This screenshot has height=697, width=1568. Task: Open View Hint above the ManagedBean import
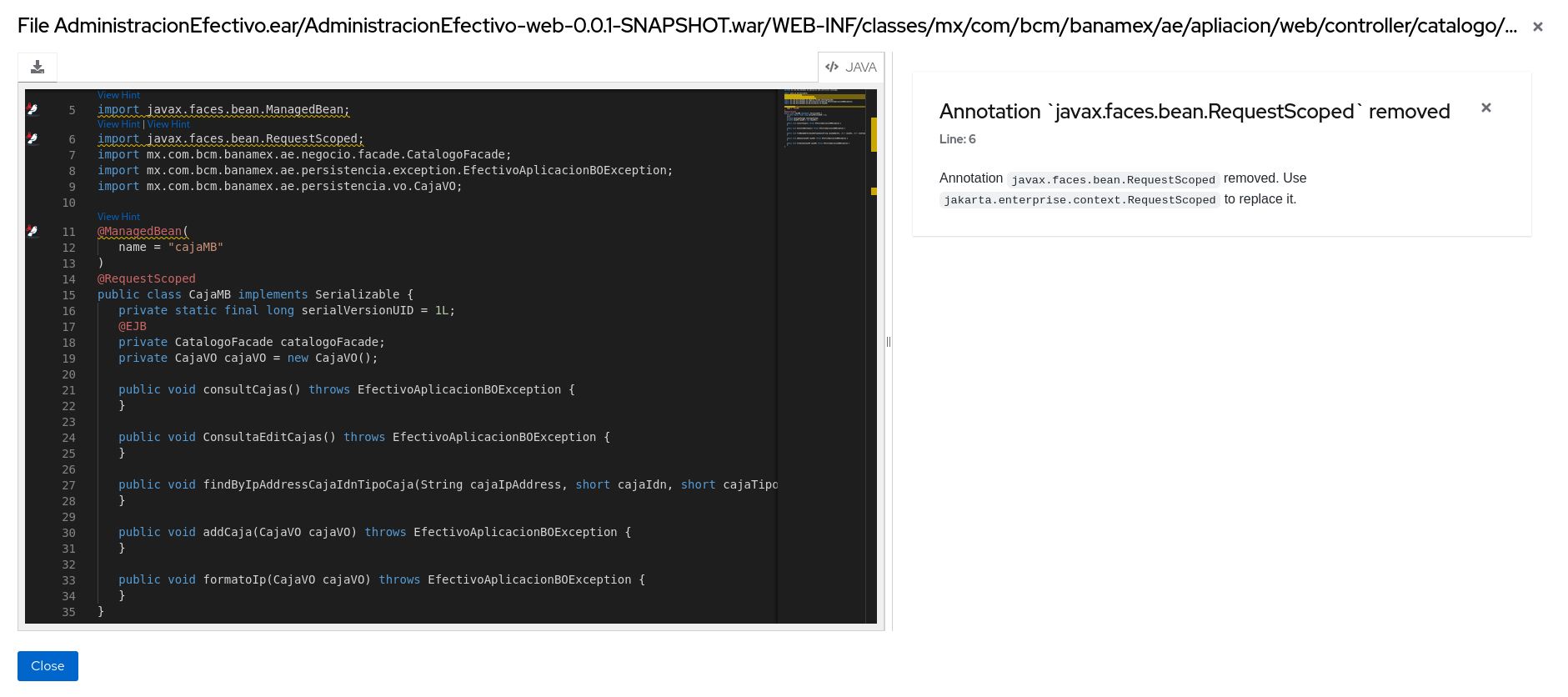[118, 95]
